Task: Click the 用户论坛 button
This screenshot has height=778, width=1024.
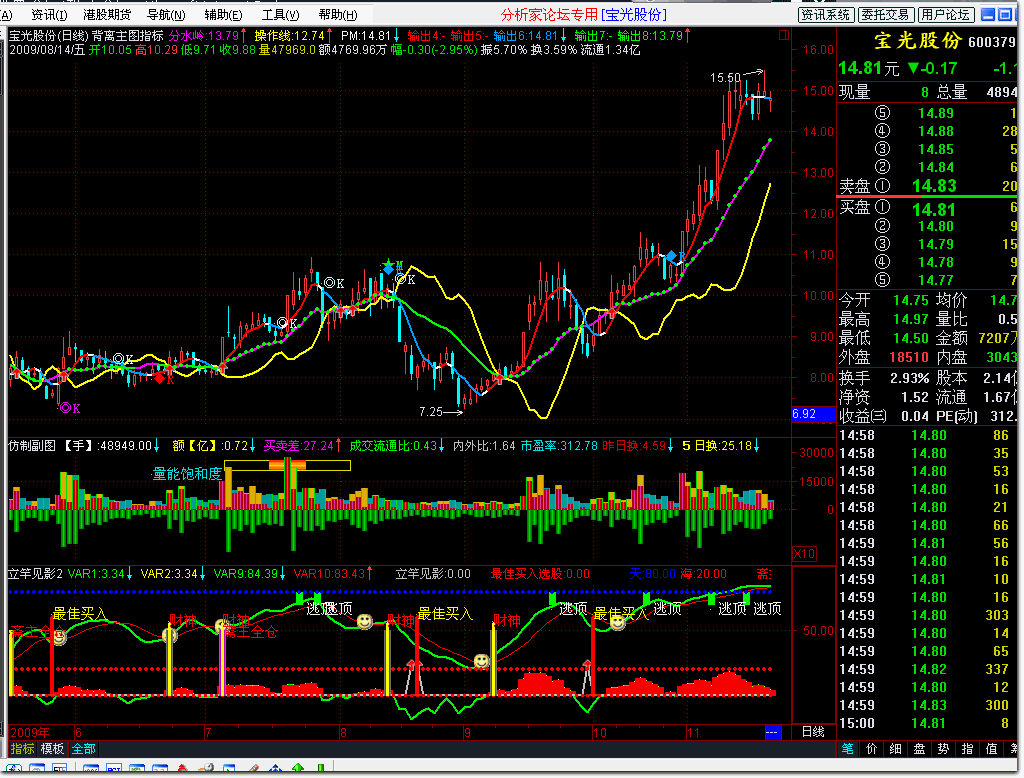Action: coord(946,14)
